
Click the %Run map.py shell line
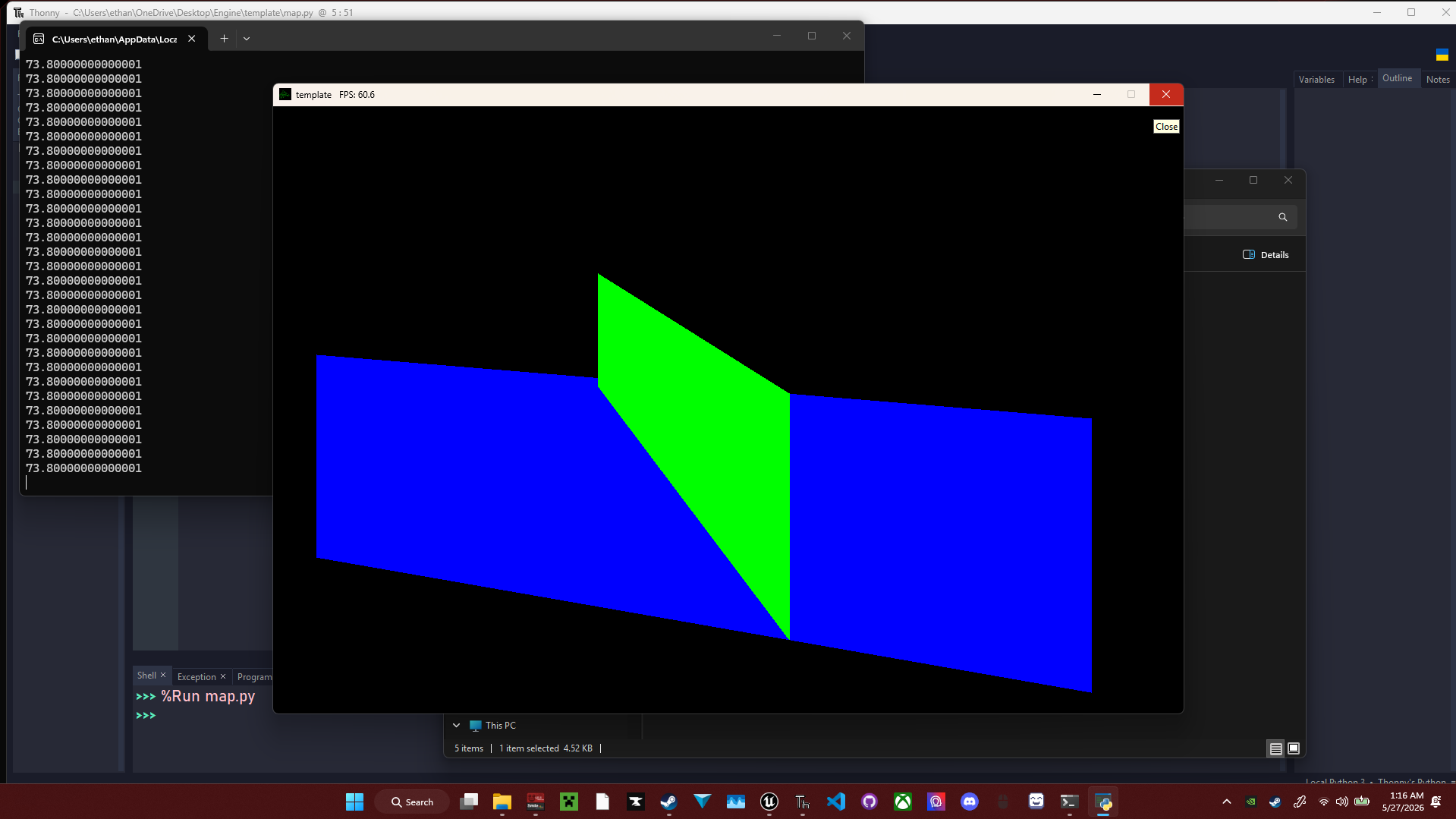click(x=207, y=696)
